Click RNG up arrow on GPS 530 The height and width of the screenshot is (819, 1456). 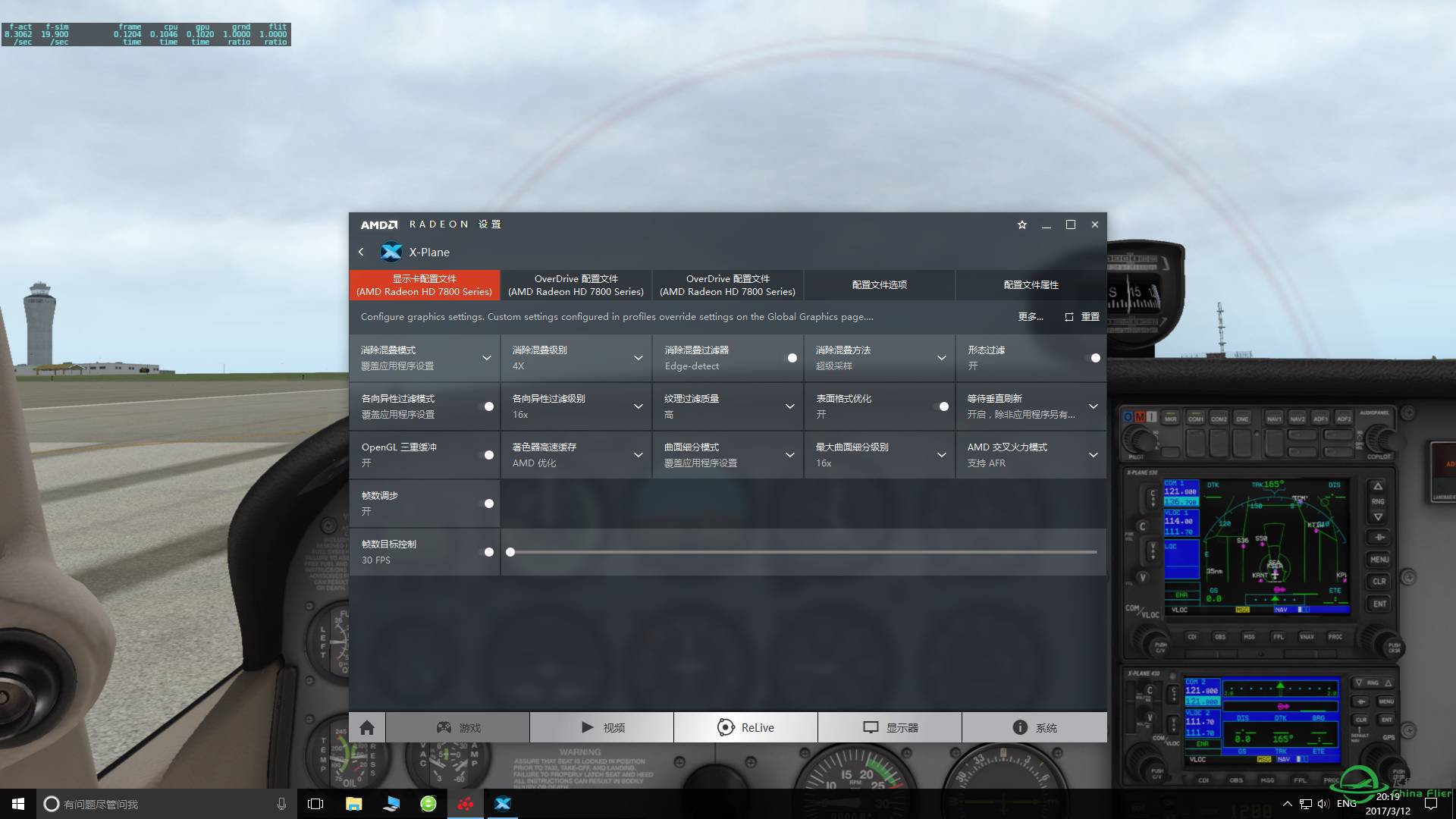click(x=1378, y=486)
